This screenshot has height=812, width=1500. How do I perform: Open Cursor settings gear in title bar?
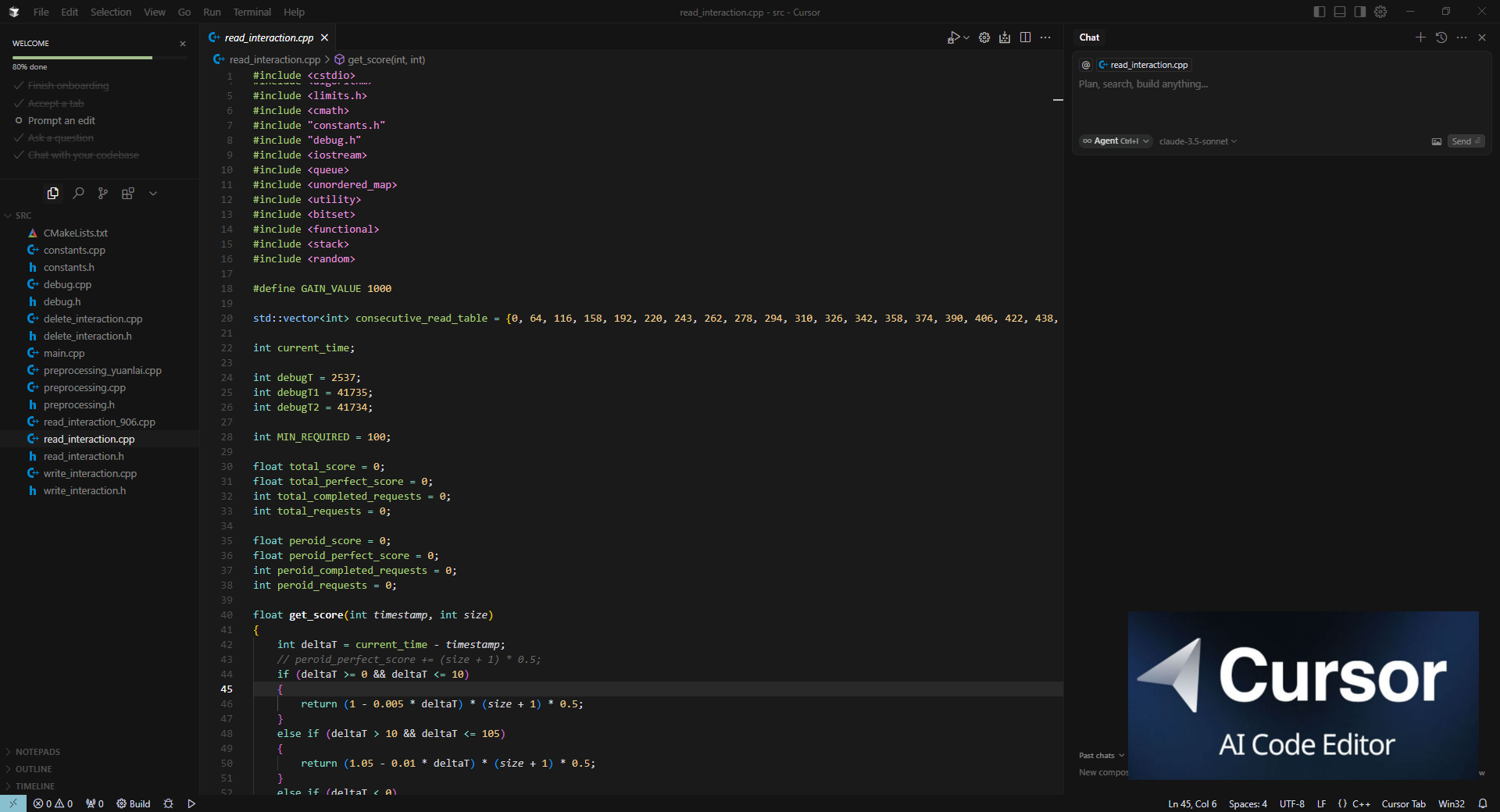pos(1380,12)
